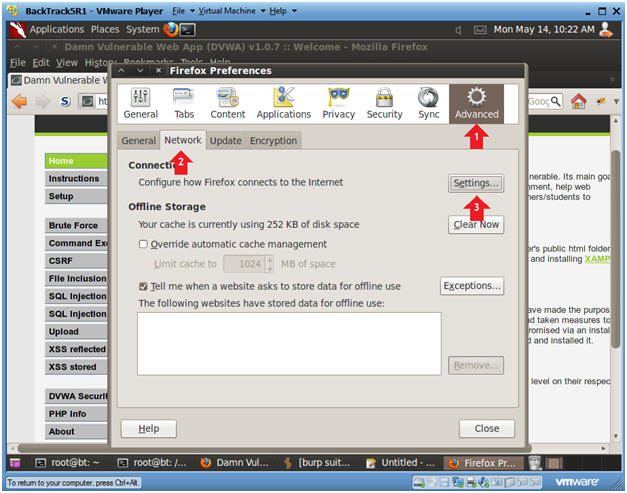
Task: Enable Override automatic cache management
Action: click(143, 244)
